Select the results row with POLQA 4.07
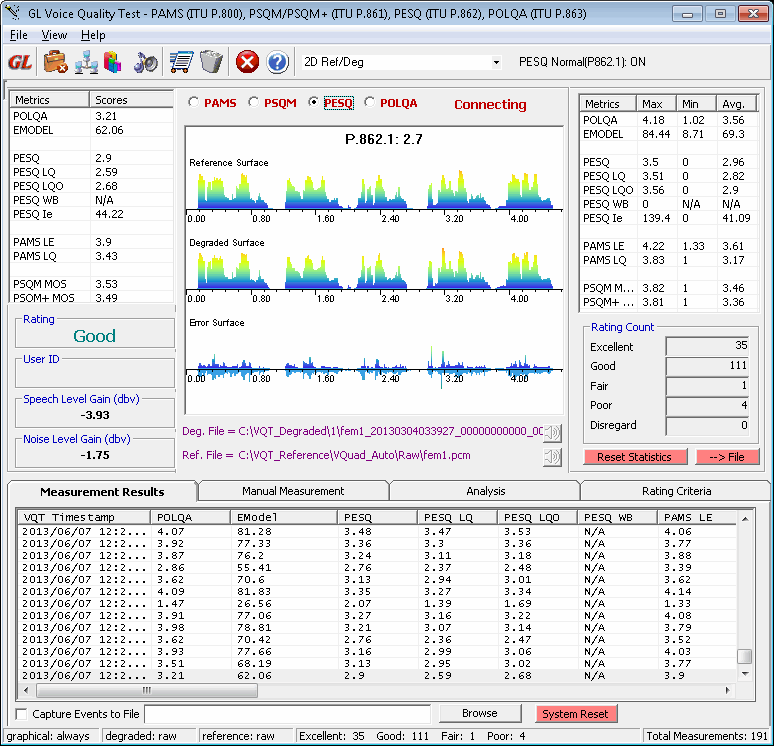 point(378,532)
